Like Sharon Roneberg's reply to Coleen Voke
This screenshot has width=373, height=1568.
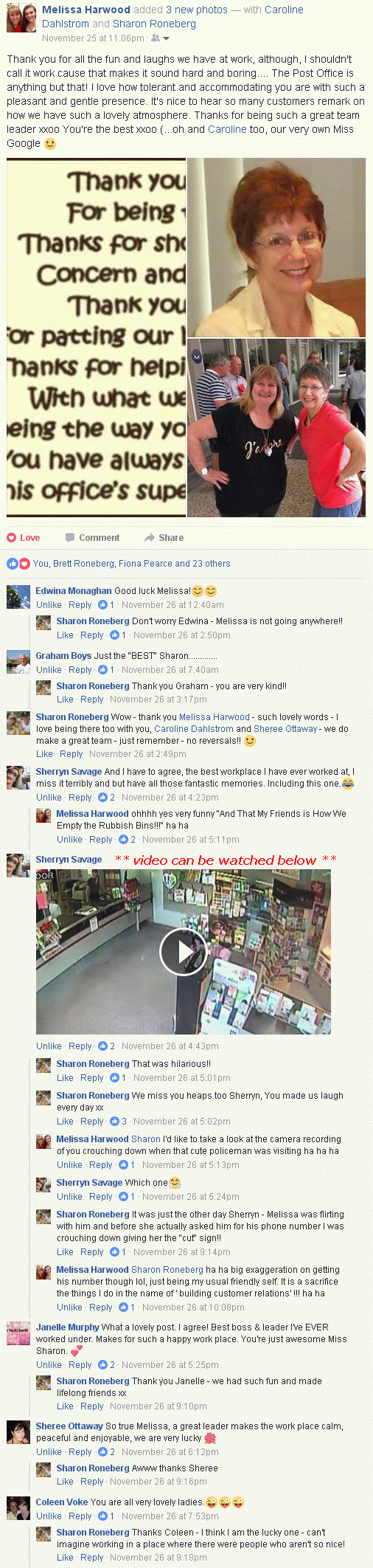65,1557
